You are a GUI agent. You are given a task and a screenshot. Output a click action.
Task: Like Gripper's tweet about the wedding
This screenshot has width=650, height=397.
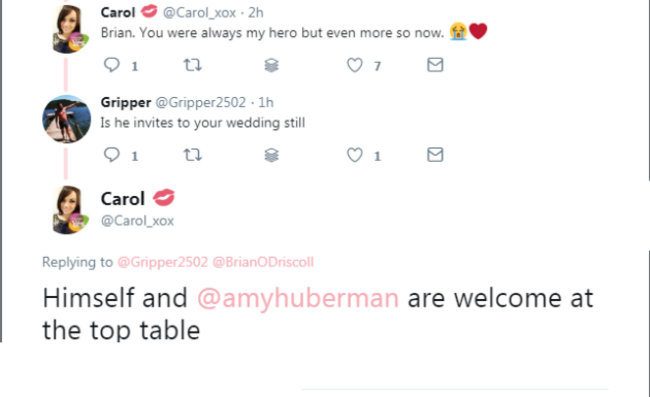(x=354, y=155)
